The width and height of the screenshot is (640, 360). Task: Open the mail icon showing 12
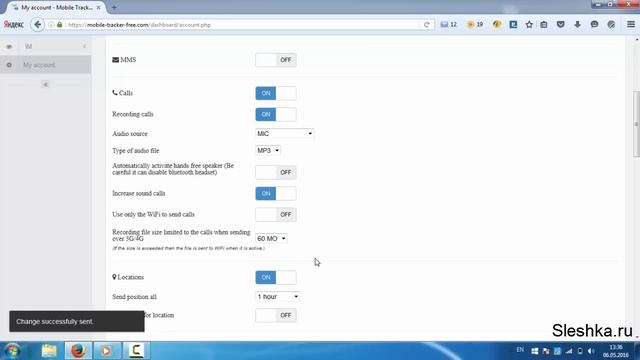click(x=448, y=24)
